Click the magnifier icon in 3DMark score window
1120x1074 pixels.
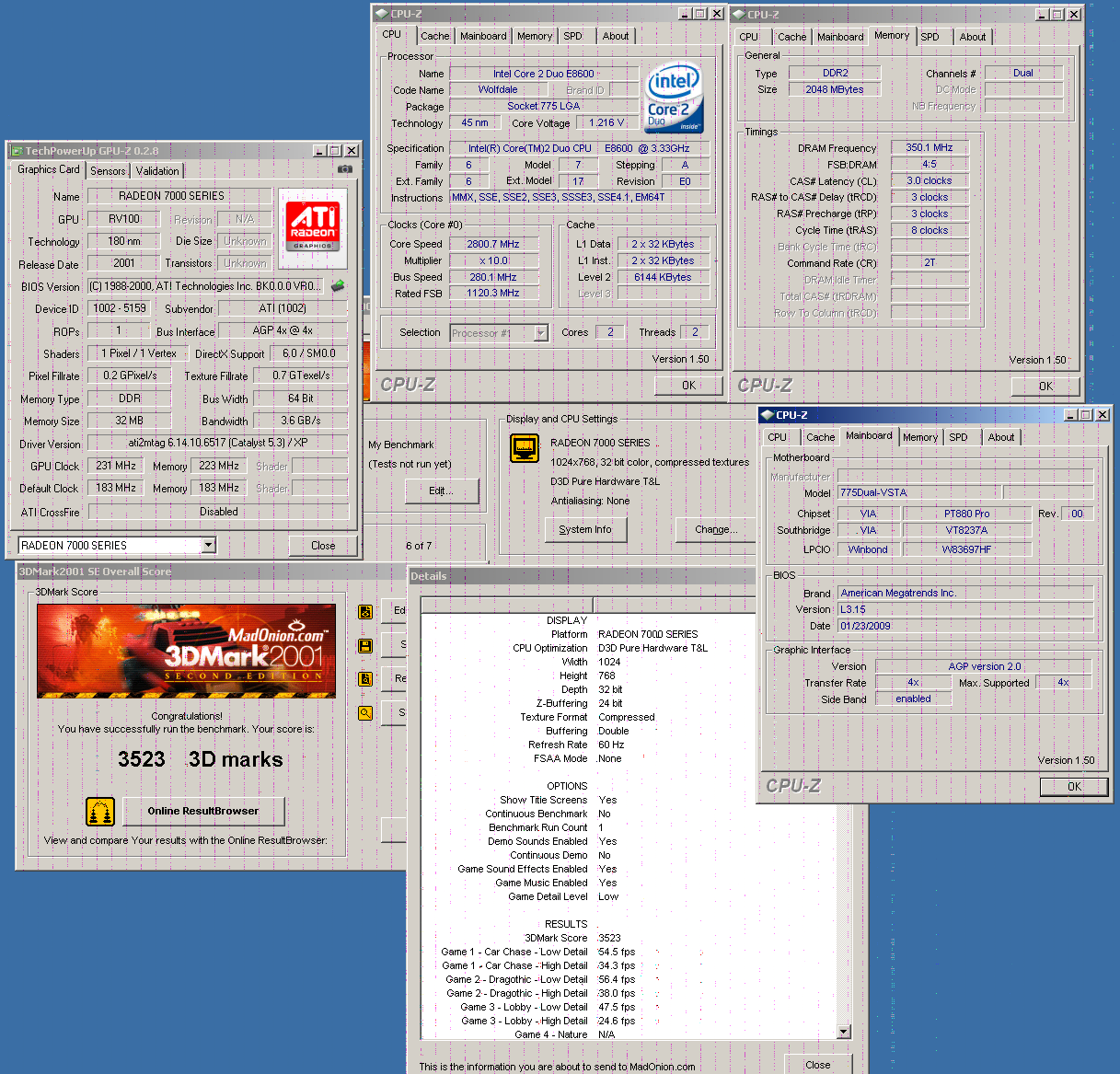[x=365, y=712]
